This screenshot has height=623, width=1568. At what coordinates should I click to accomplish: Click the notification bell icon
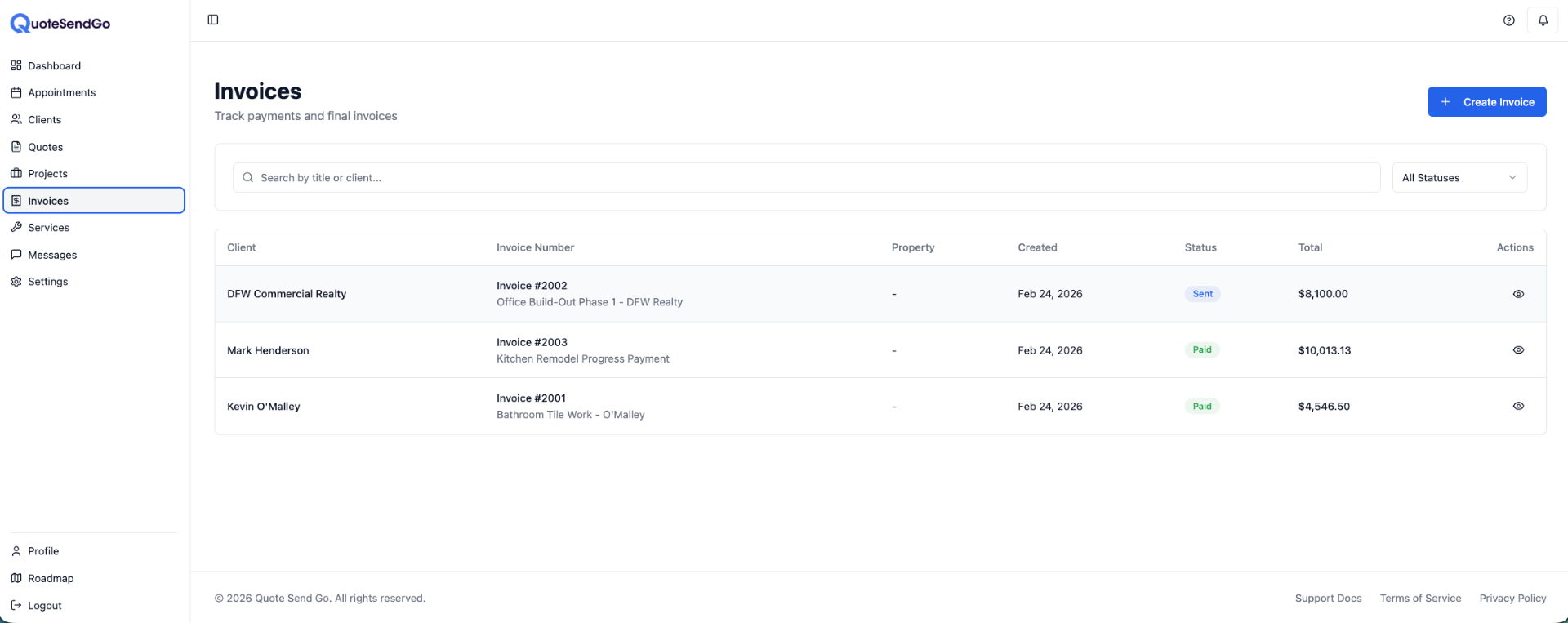click(x=1543, y=20)
